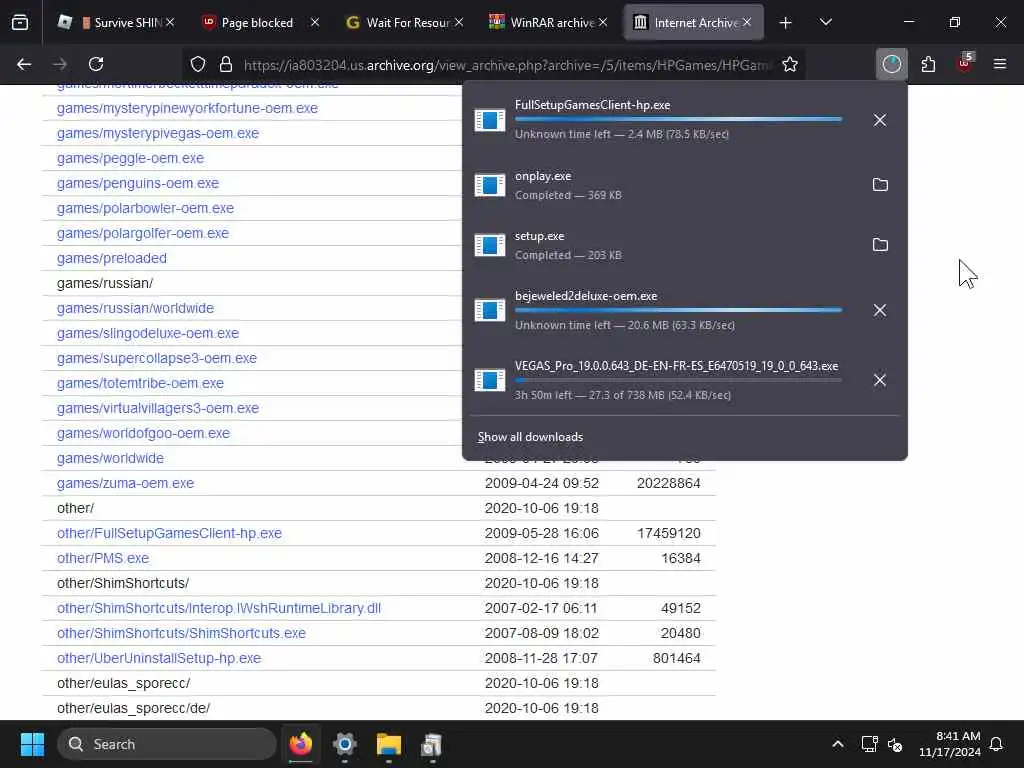Click the taskbar Search box
This screenshot has width=1024, height=768.
click(x=167, y=744)
